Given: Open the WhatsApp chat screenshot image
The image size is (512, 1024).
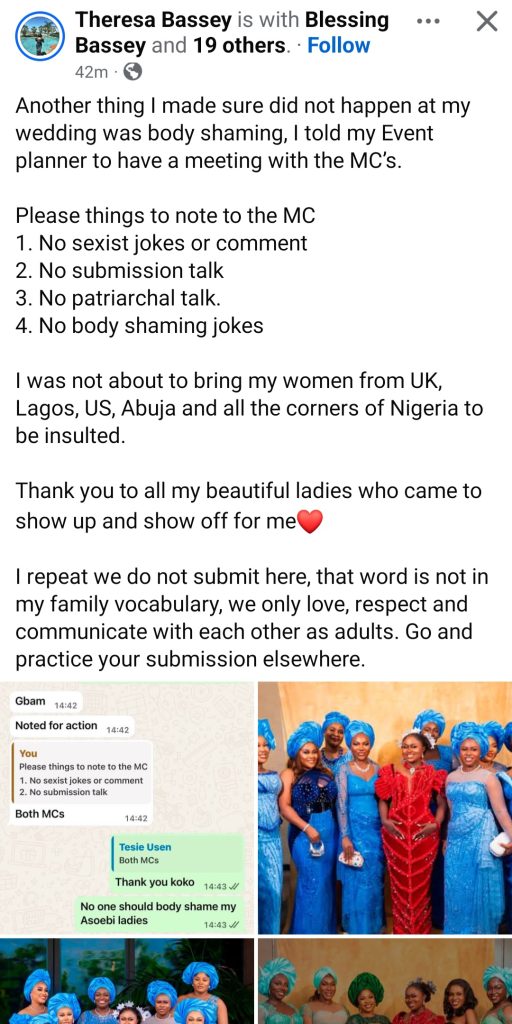Looking at the screenshot, I should [127, 808].
